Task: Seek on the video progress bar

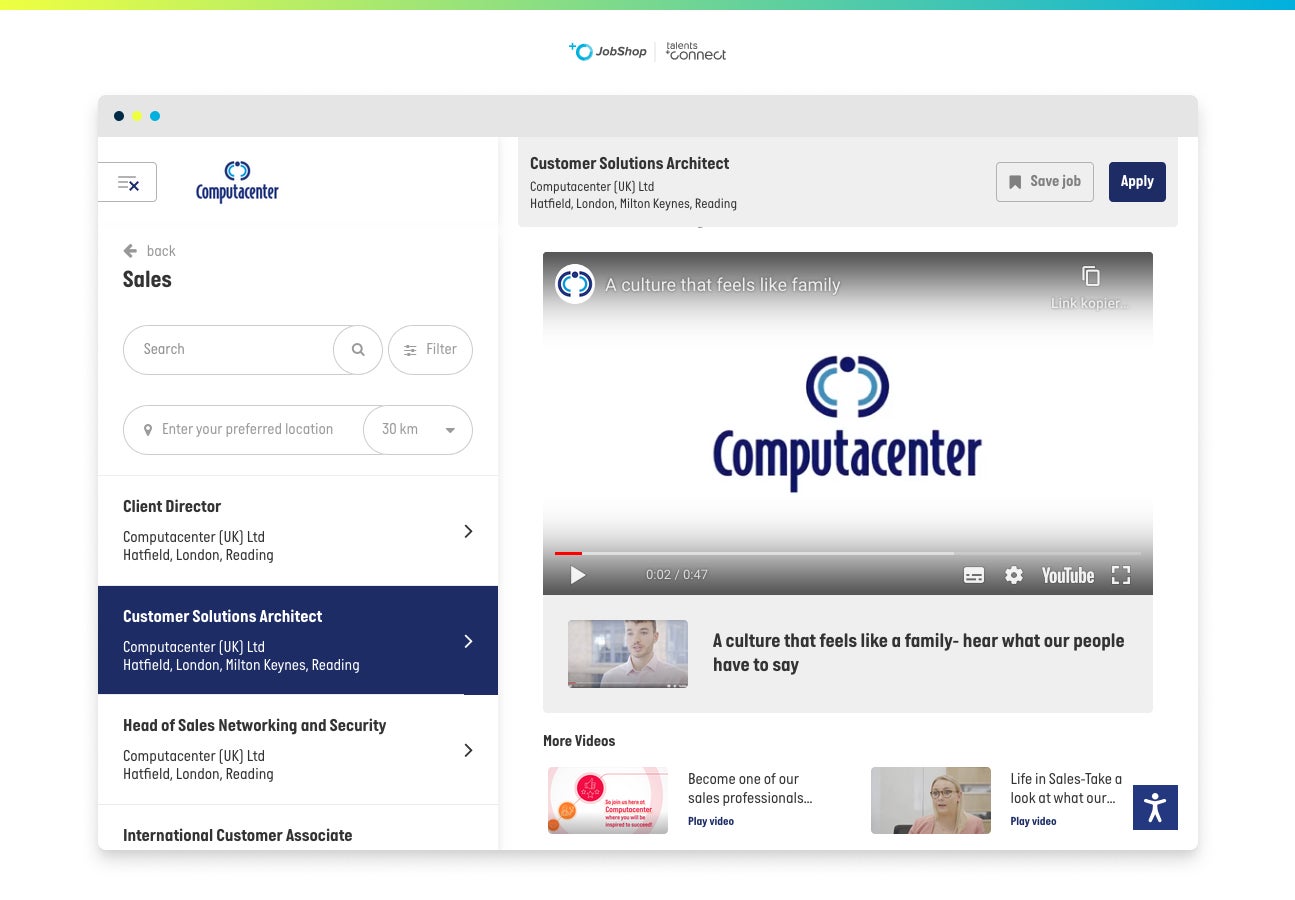Action: [848, 553]
